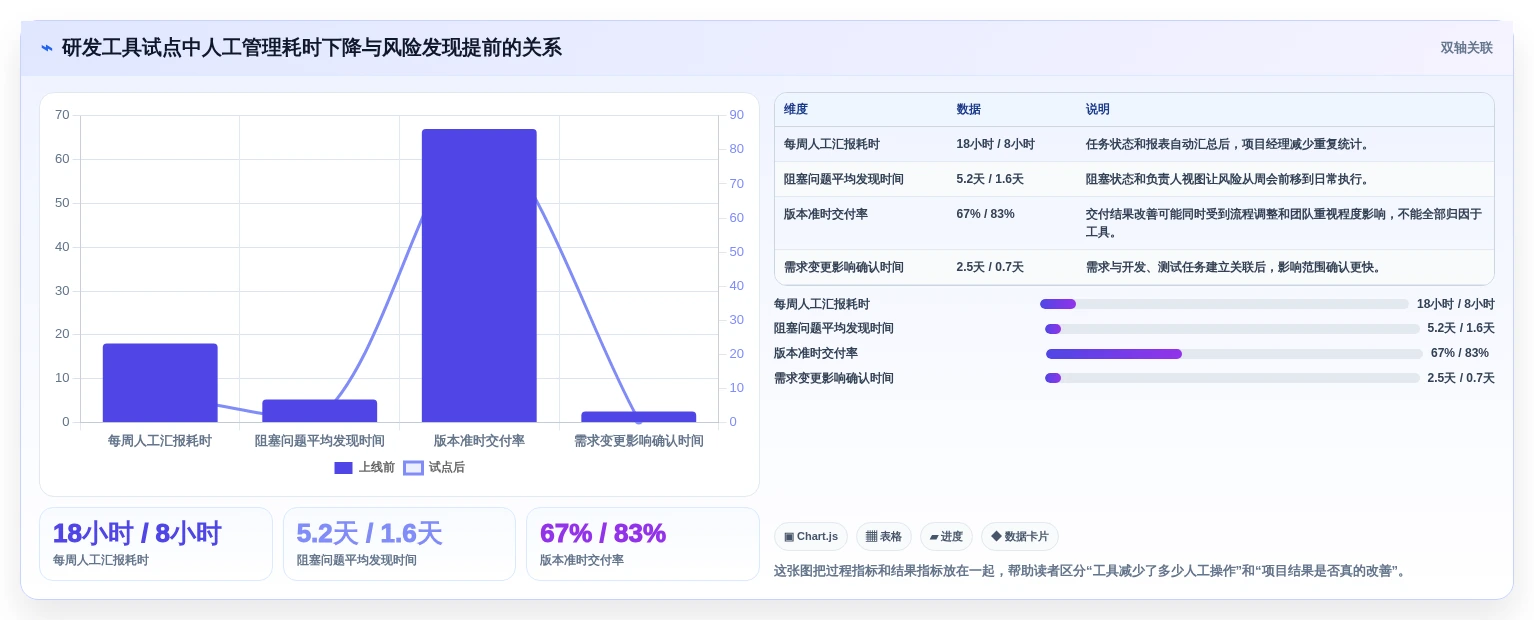Click the 67% / 83% data card
Viewport: 1534px width, 620px height.
pos(643,544)
